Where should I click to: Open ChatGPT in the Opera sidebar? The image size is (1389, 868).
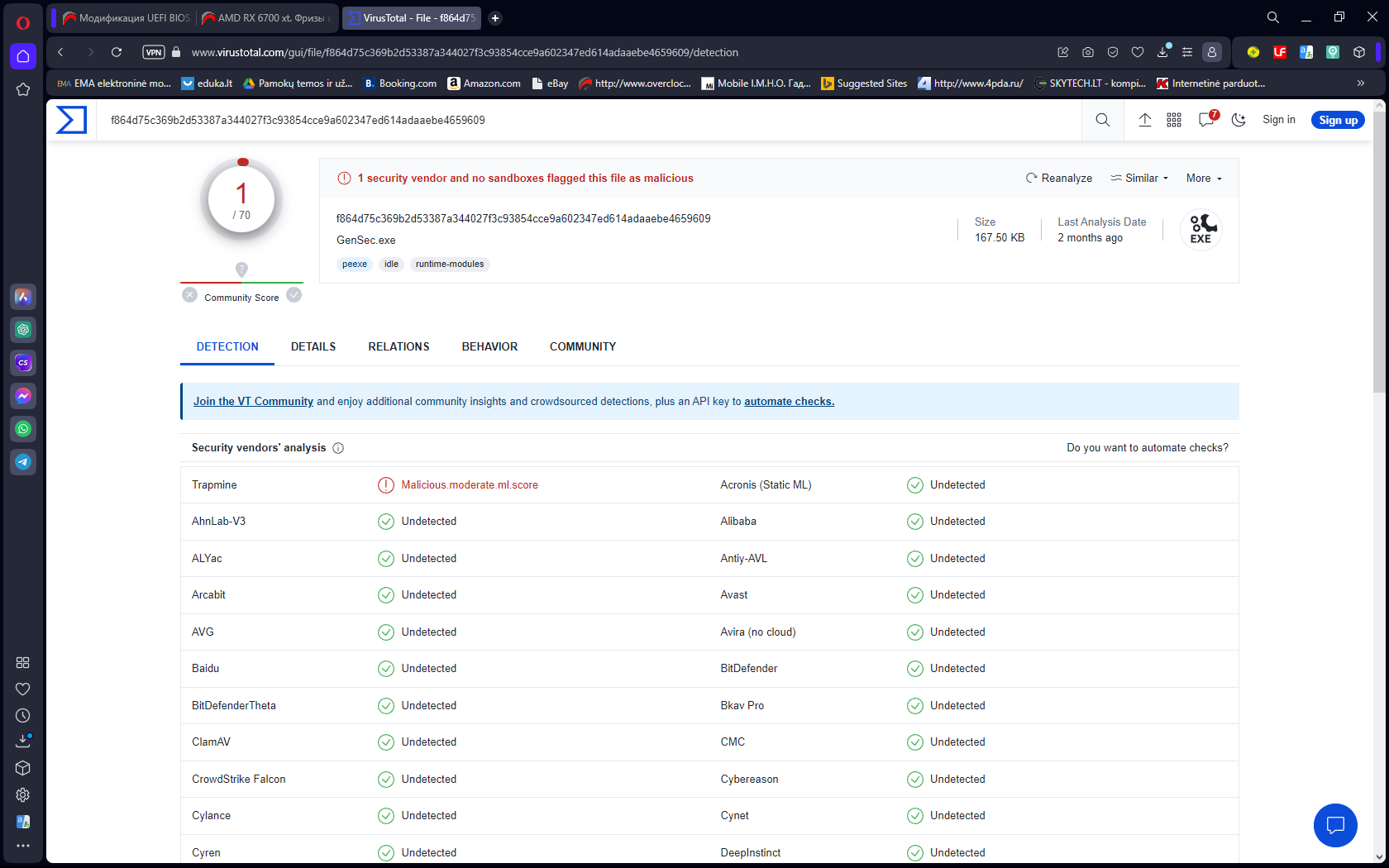[x=23, y=330]
